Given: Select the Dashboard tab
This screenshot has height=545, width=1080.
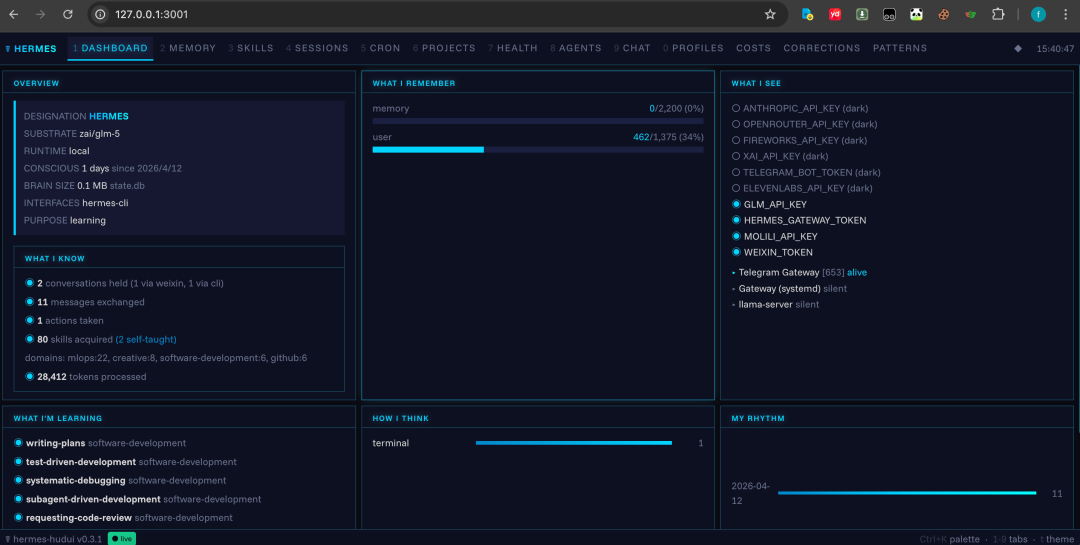Looking at the screenshot, I should [x=110, y=48].
